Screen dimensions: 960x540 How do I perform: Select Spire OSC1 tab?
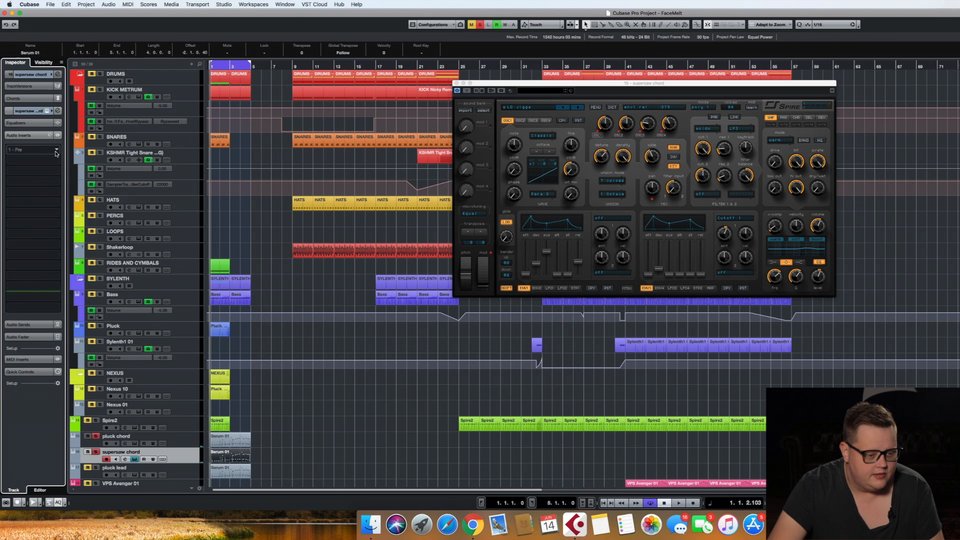click(507, 121)
